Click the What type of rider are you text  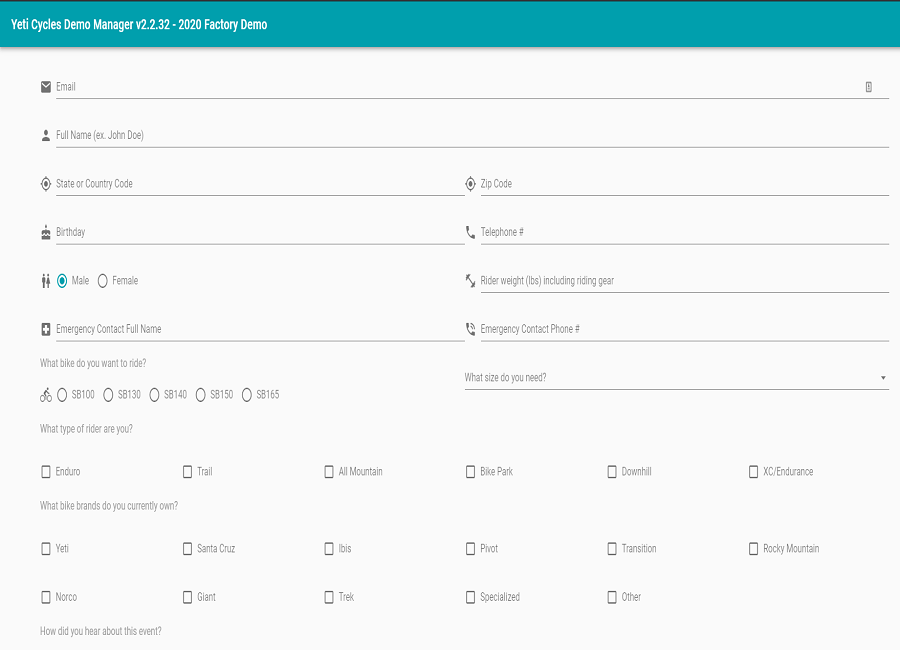(x=86, y=429)
